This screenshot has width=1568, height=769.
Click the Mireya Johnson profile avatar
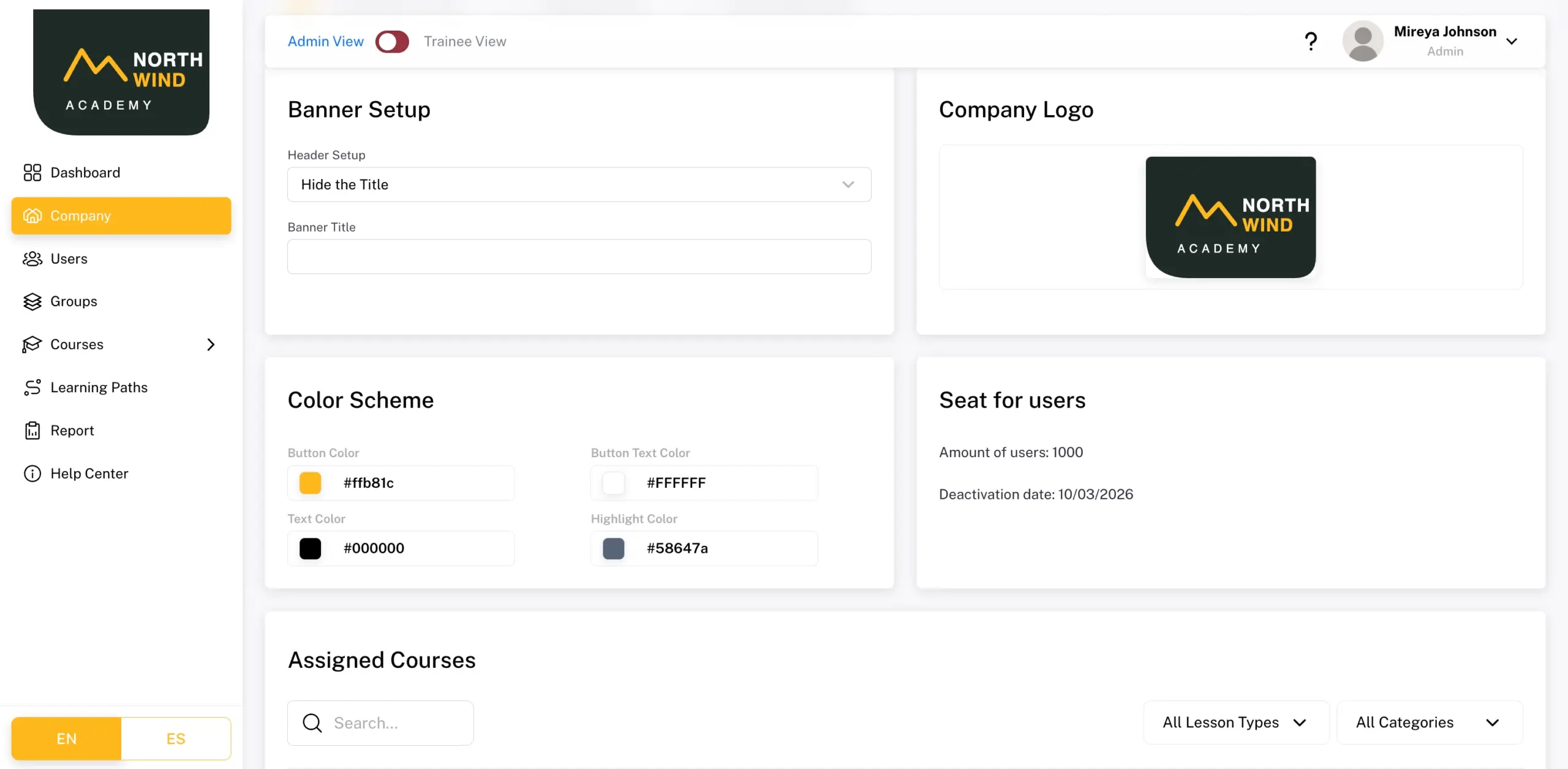(x=1363, y=41)
